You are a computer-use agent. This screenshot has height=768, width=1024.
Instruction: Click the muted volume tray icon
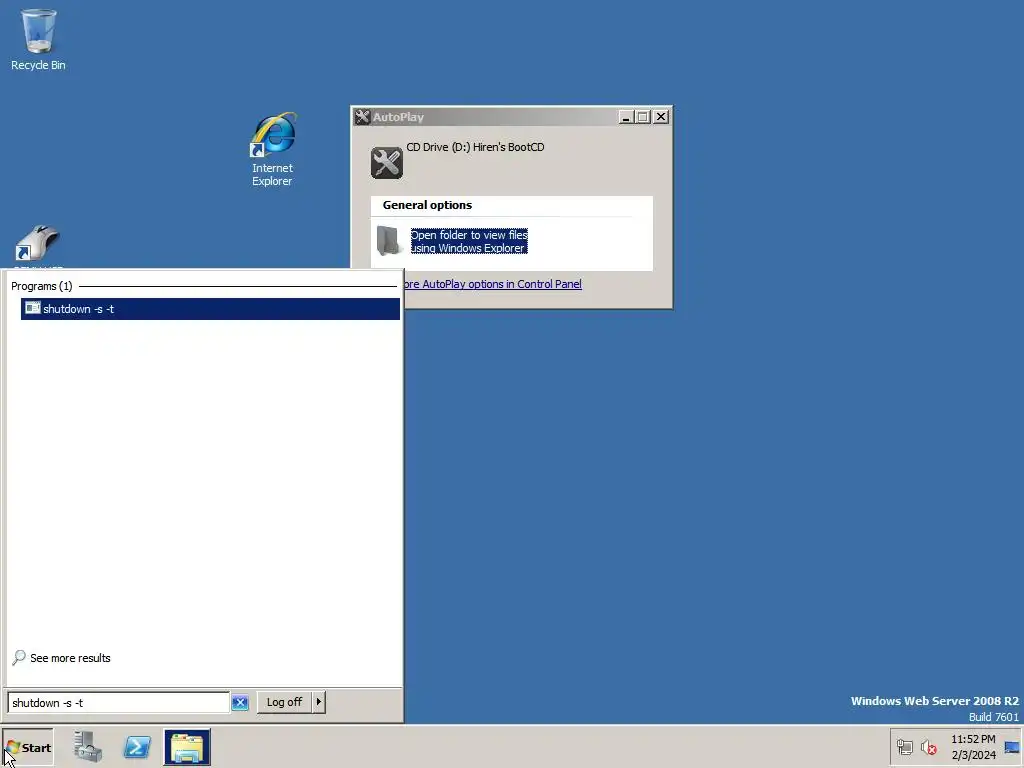tap(929, 747)
